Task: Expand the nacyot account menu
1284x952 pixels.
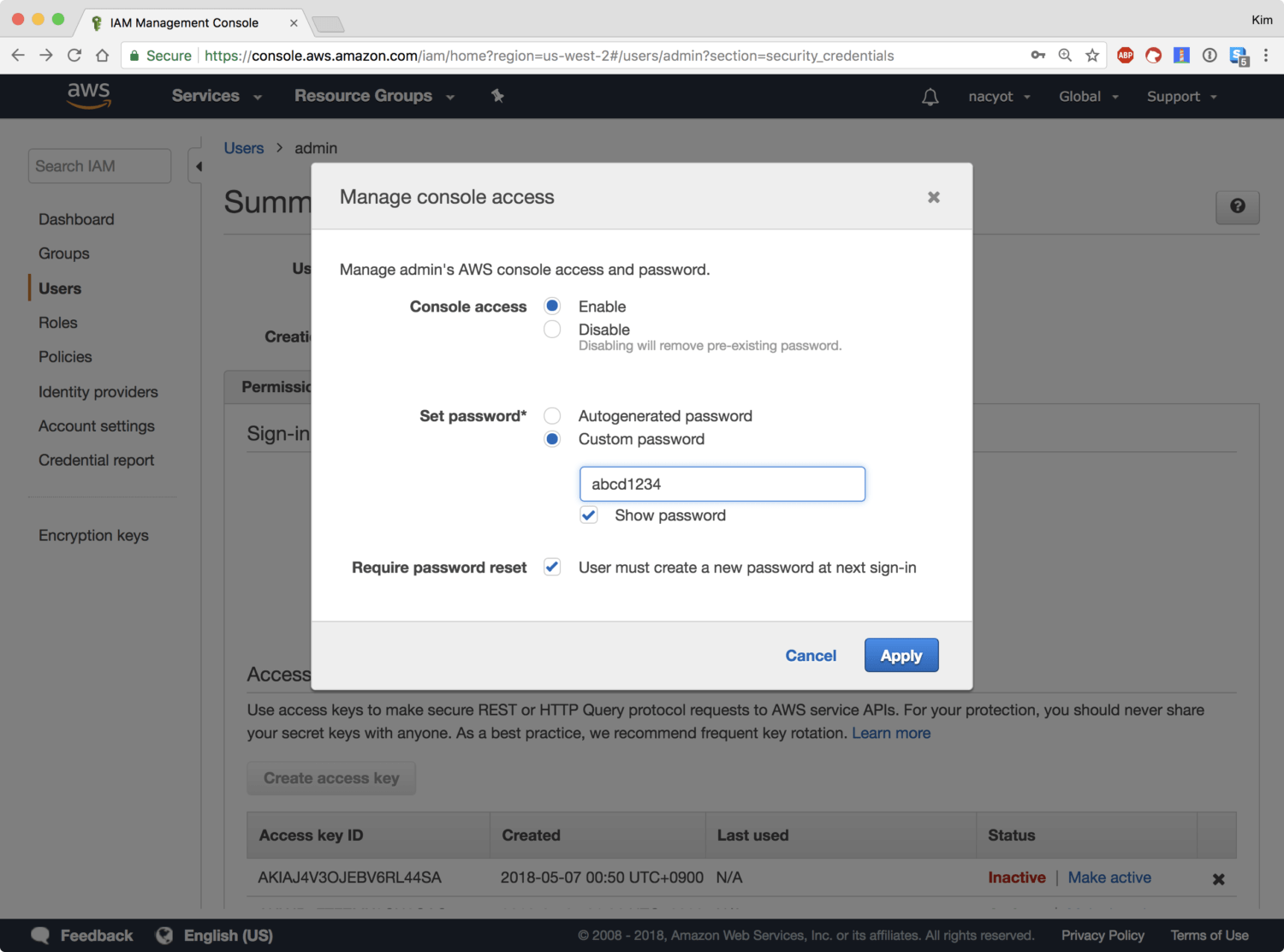Action: pos(998,97)
